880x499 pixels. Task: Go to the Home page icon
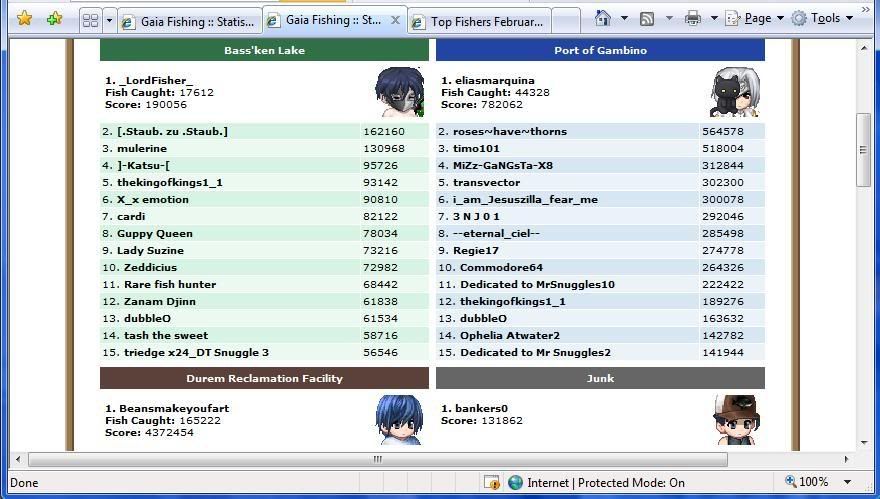[x=603, y=19]
